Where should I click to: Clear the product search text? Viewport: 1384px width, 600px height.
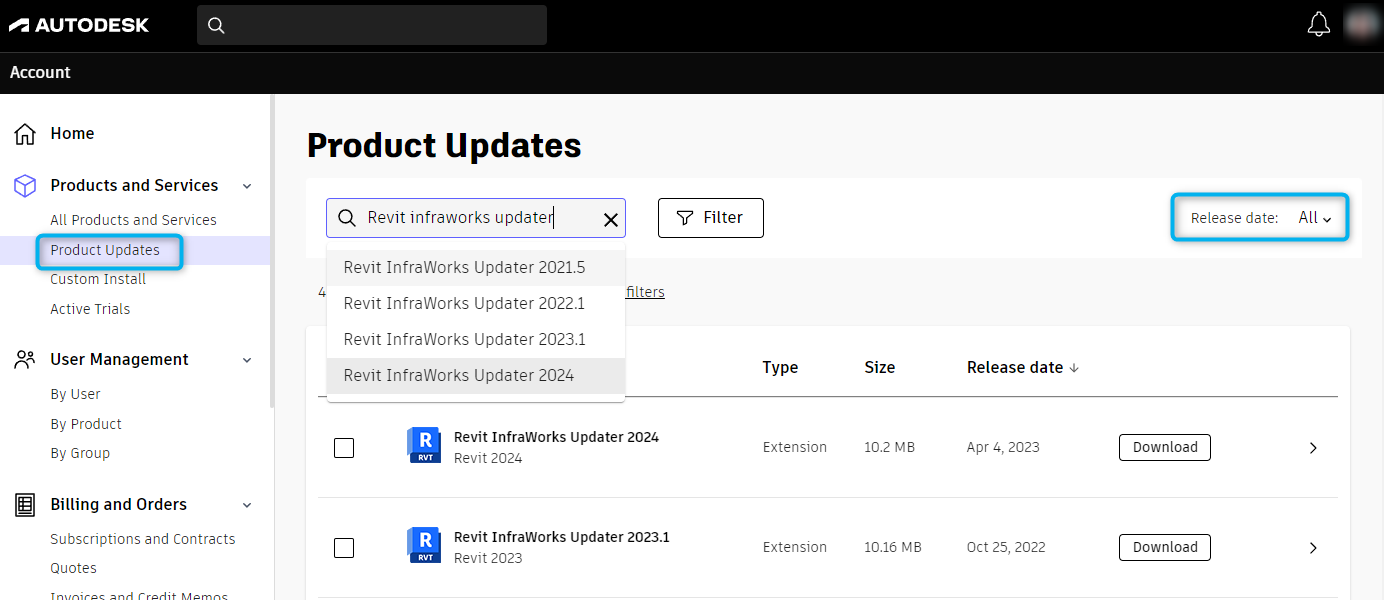click(611, 219)
